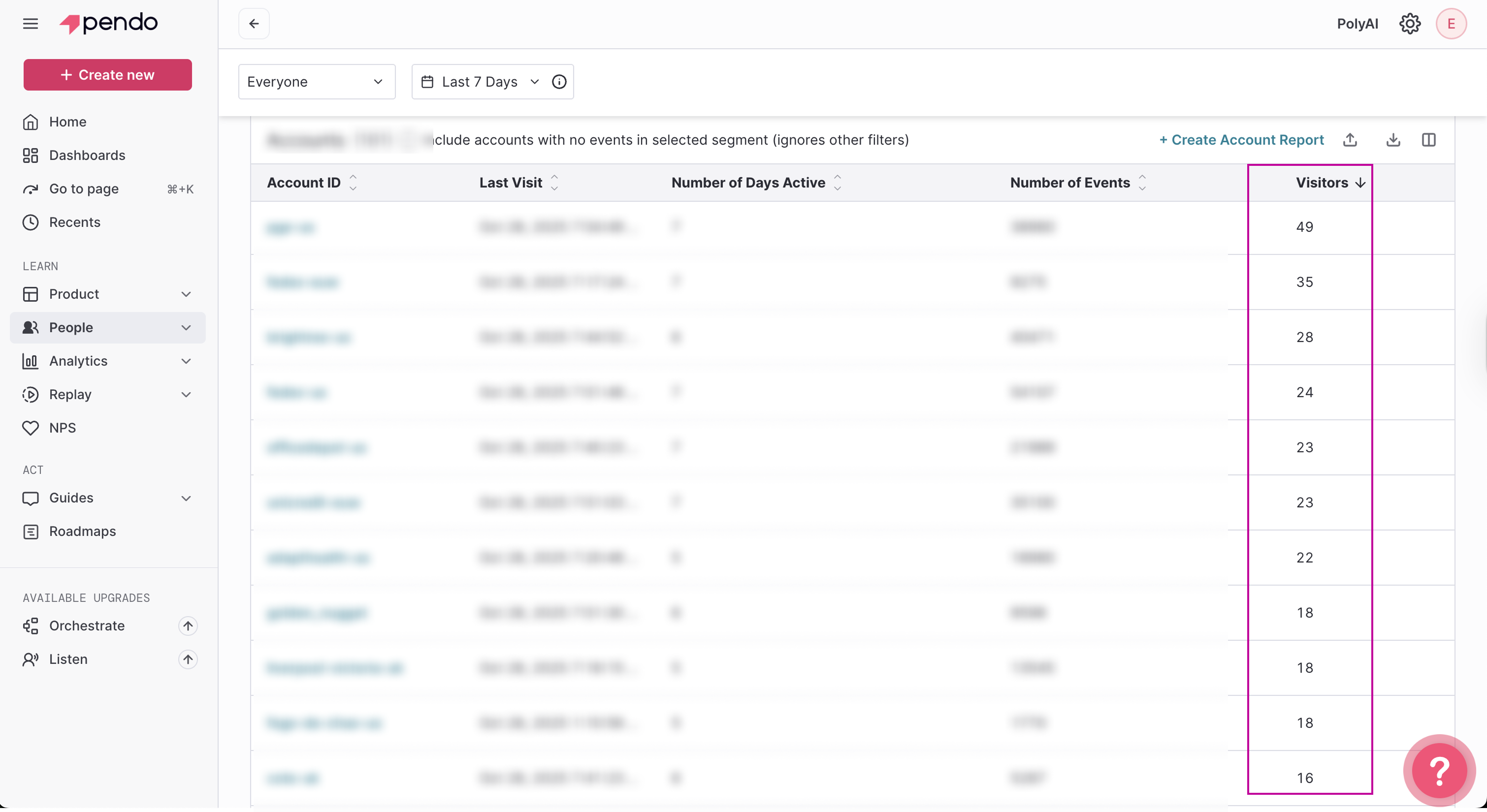Click the share/upload icon in the table header

click(x=1350, y=140)
